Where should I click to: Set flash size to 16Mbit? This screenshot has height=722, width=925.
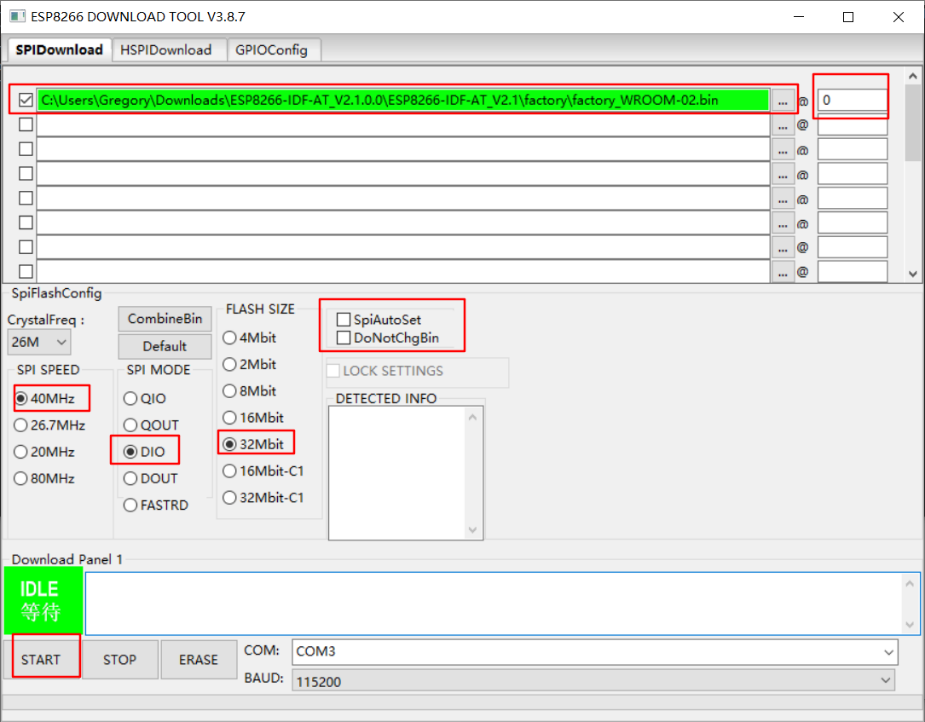tap(254, 418)
